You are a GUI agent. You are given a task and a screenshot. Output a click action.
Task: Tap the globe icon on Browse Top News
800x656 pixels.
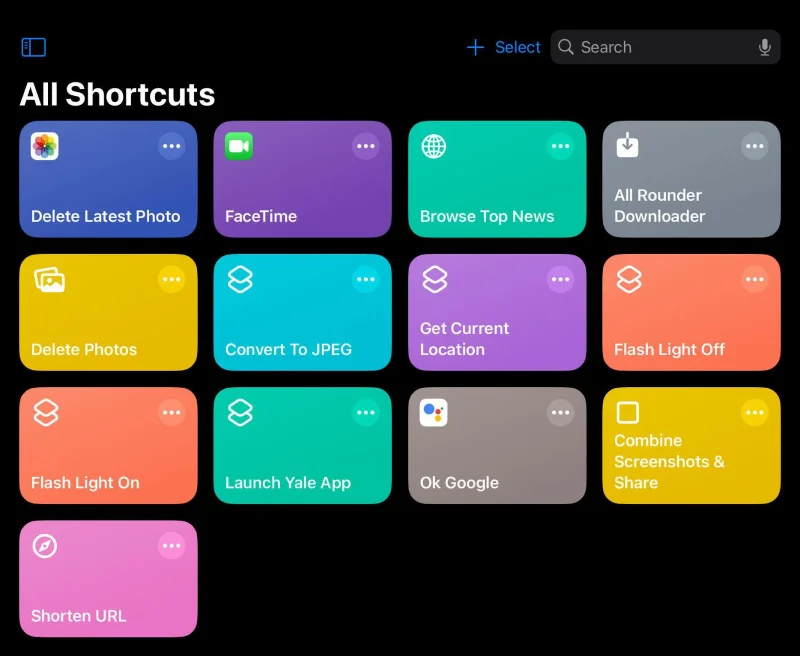[x=434, y=146]
